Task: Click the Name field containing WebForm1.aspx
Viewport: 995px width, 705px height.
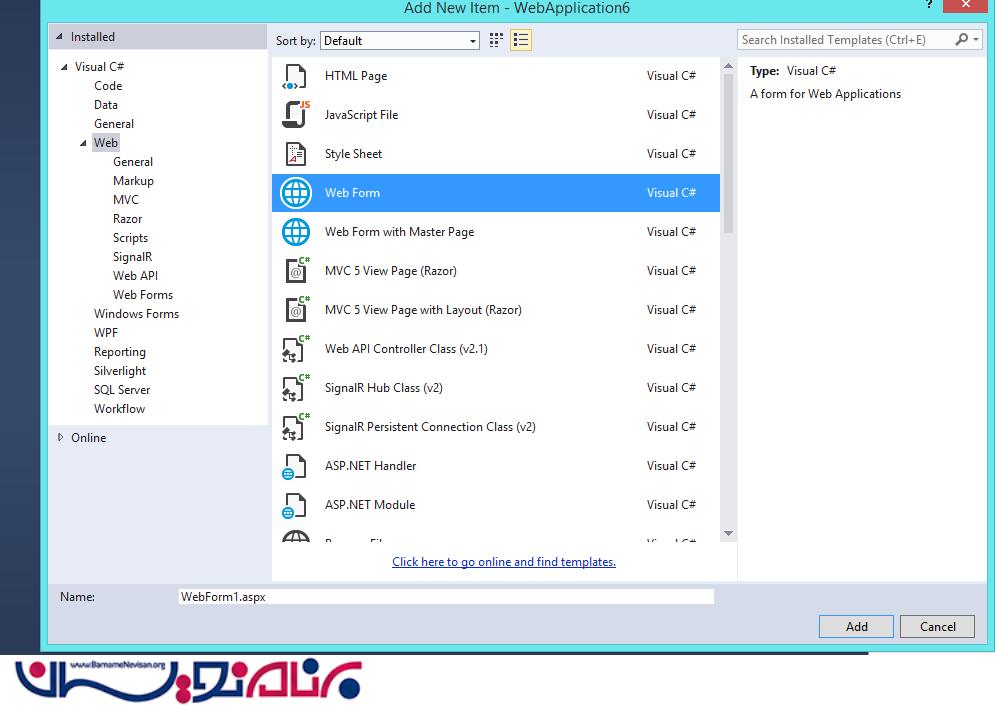Action: [445, 597]
